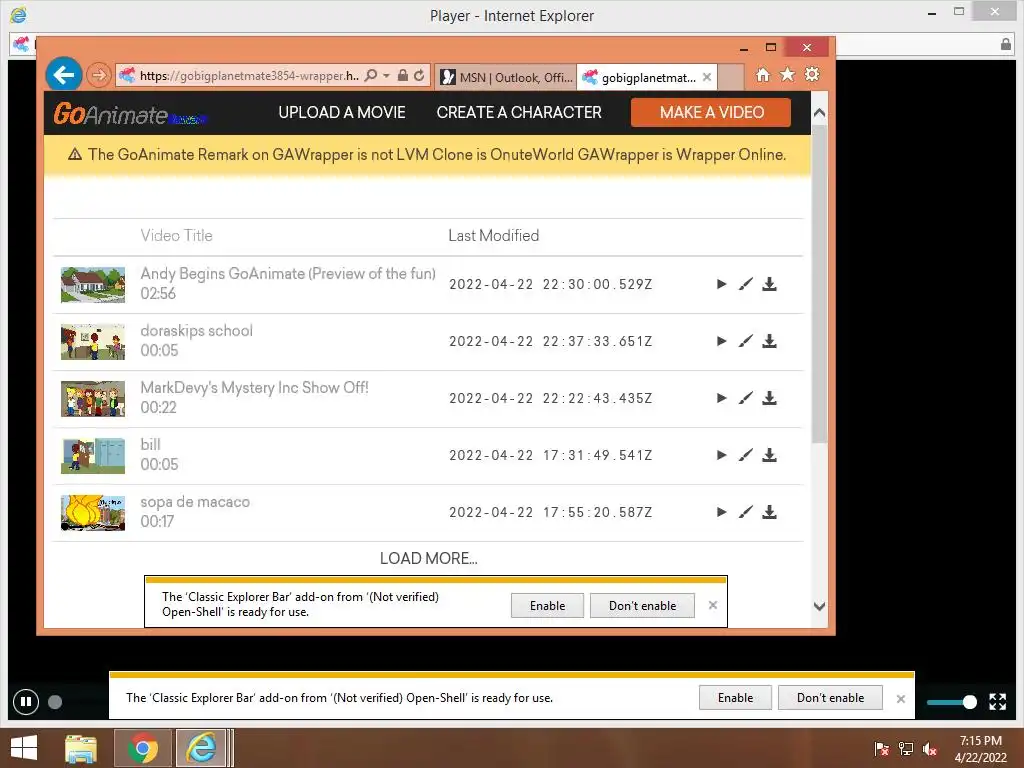This screenshot has height=768, width=1024.
Task: Expand the address bar dropdown arrow
Action: (x=387, y=76)
